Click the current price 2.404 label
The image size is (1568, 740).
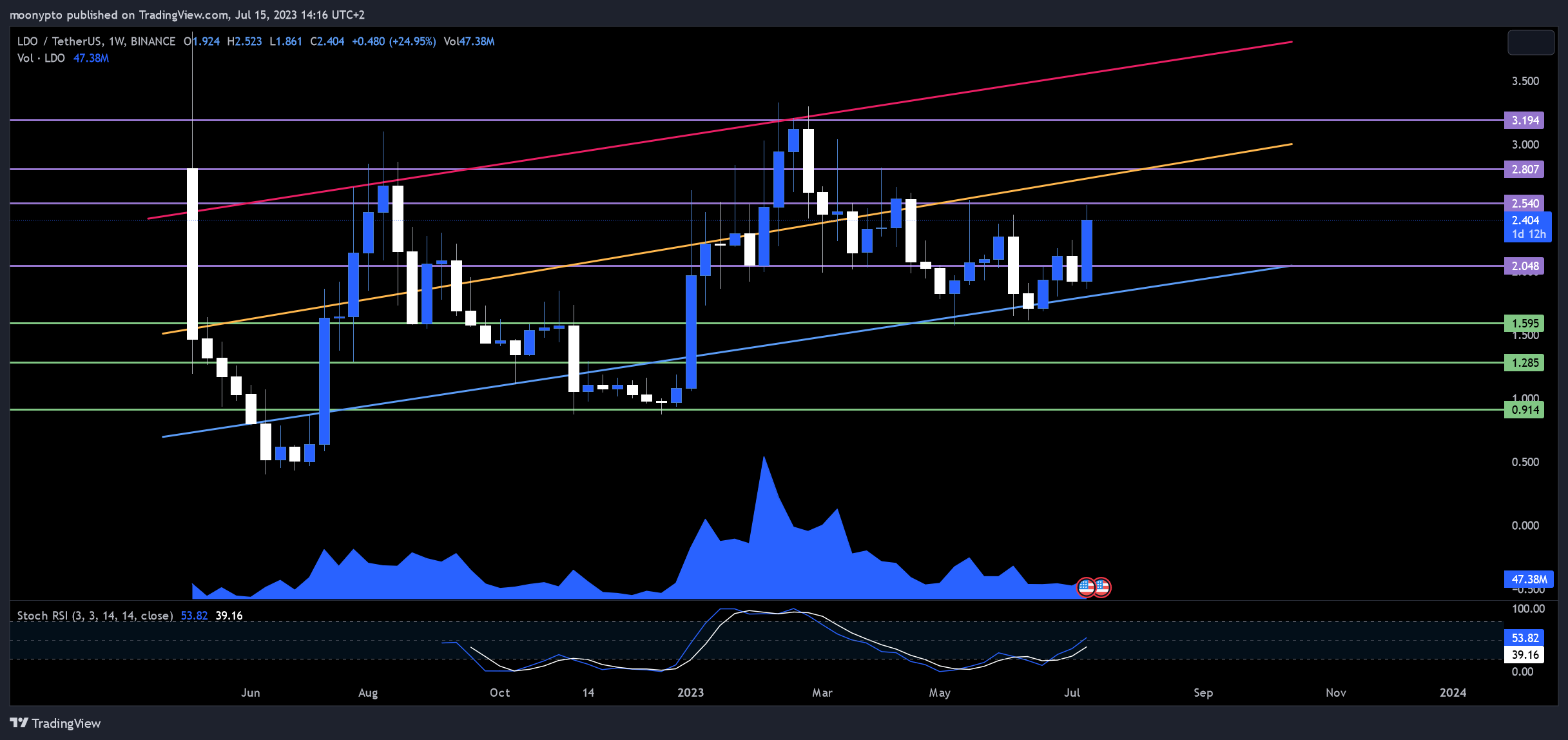point(1527,227)
